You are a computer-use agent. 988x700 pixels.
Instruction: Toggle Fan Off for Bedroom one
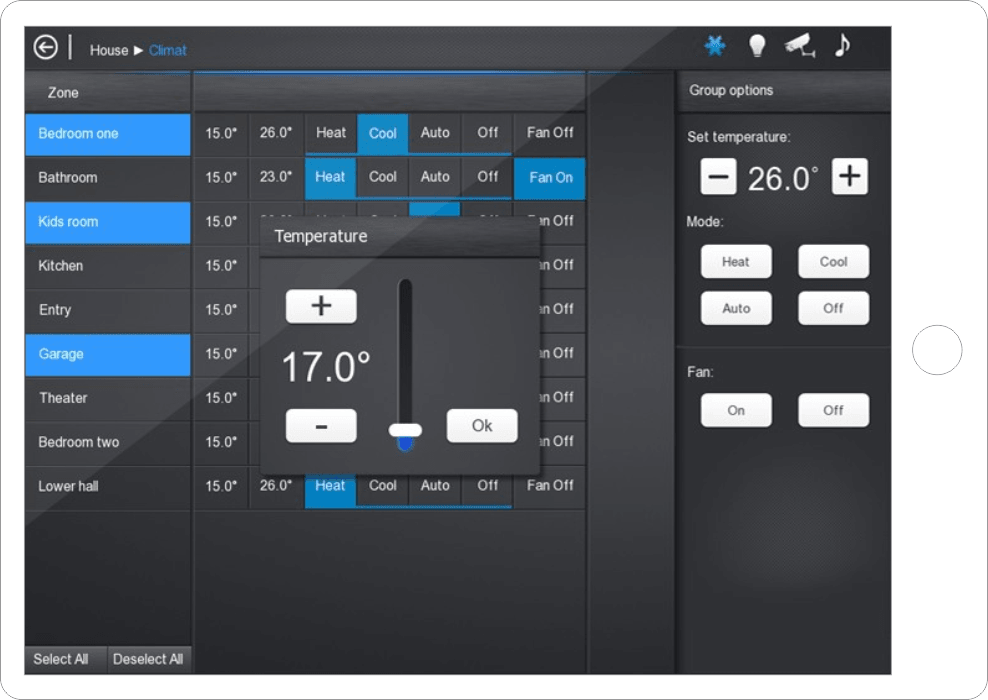click(550, 133)
